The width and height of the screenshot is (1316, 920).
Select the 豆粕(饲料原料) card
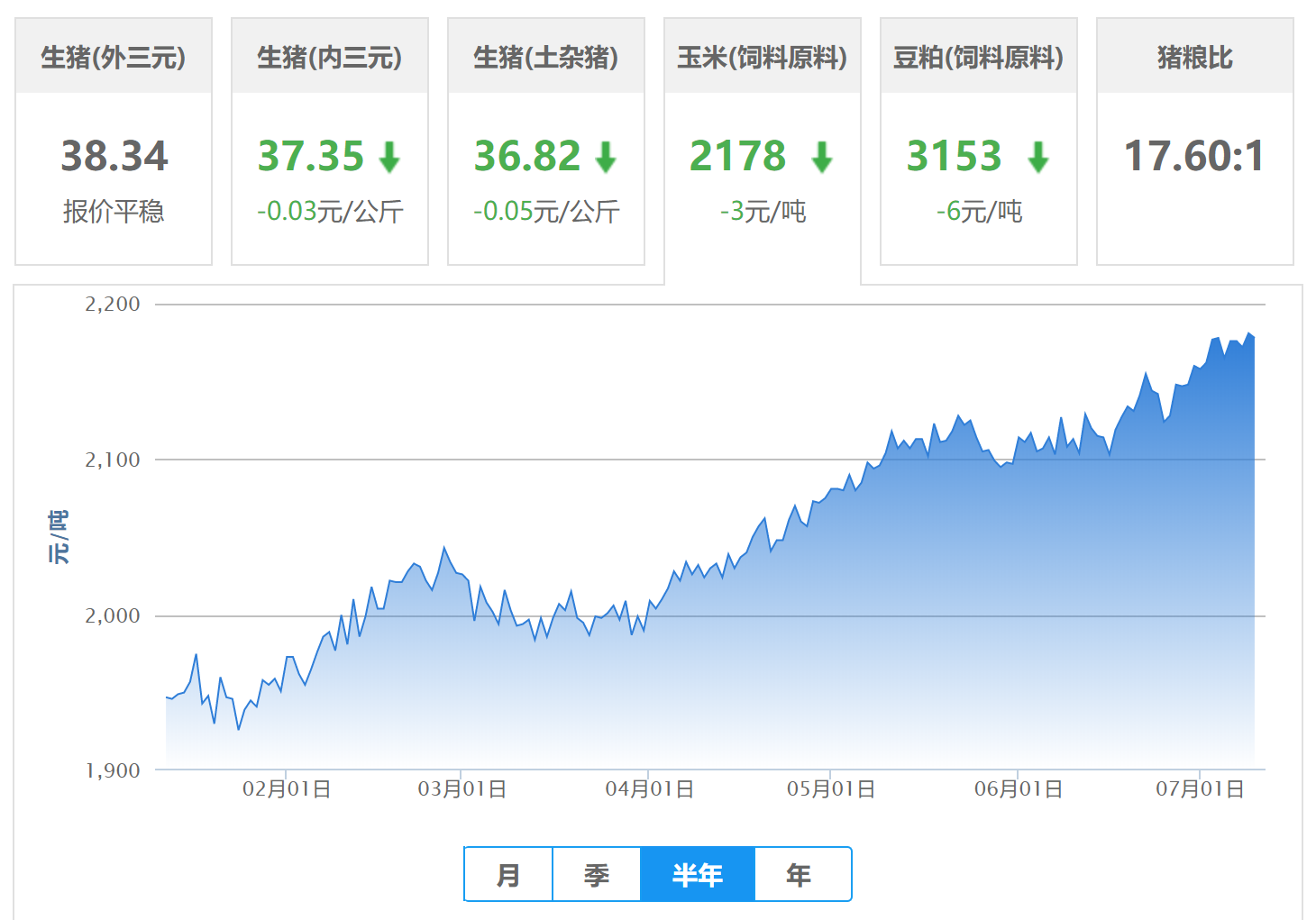[x=979, y=141]
